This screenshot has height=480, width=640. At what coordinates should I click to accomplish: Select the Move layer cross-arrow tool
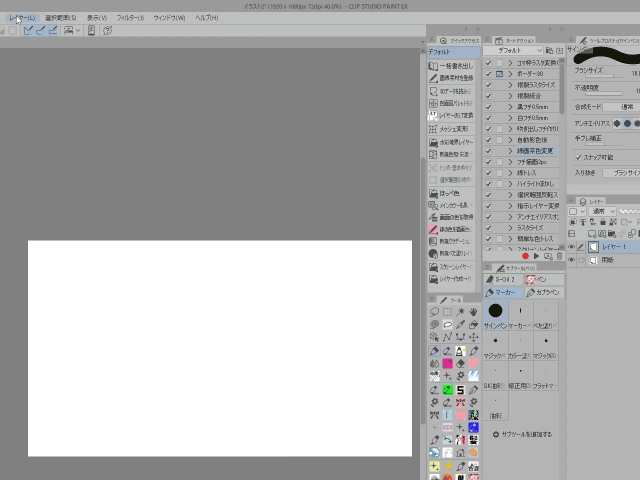(473, 337)
